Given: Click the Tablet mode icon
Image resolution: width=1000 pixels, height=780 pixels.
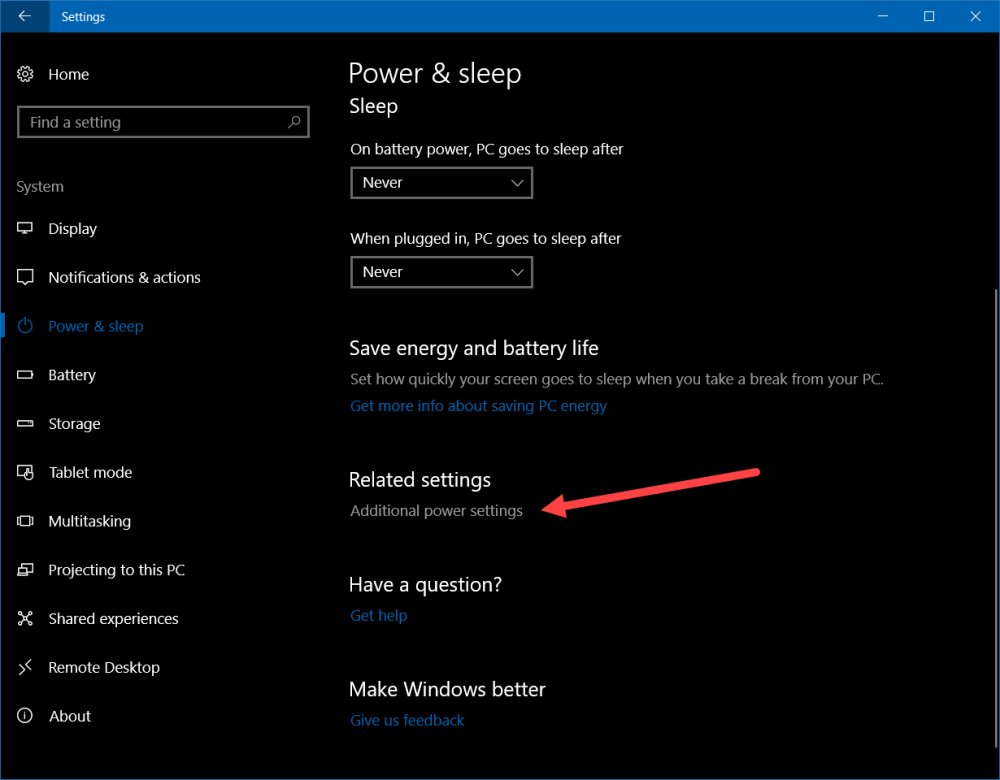Looking at the screenshot, I should [25, 473].
